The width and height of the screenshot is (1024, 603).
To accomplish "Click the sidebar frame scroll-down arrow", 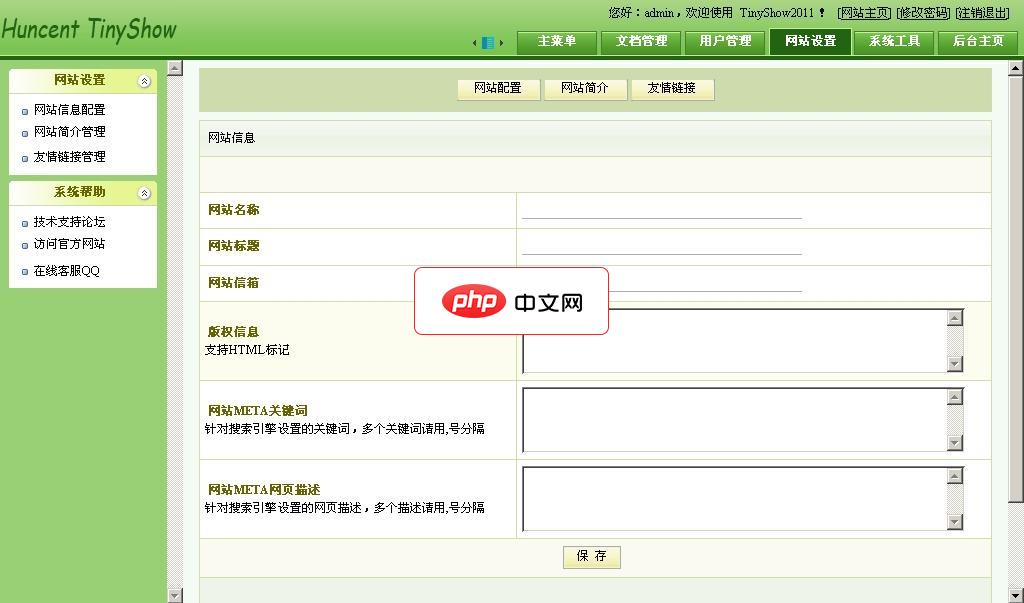I will 175,595.
